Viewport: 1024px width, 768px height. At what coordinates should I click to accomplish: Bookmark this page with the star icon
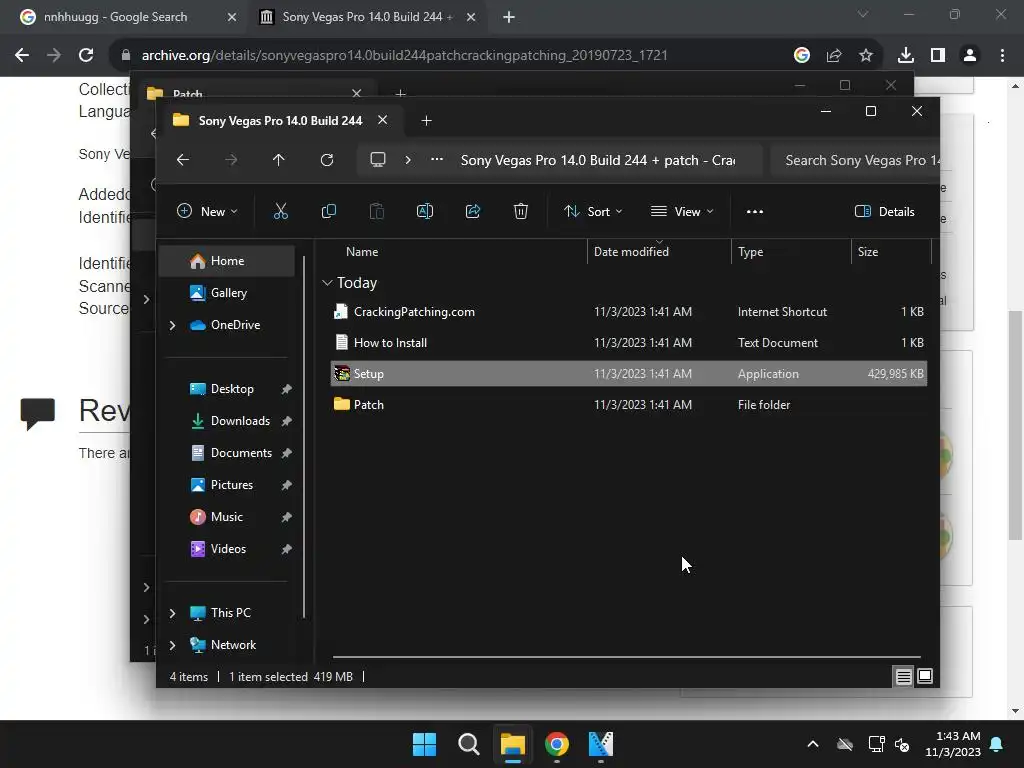click(x=866, y=56)
